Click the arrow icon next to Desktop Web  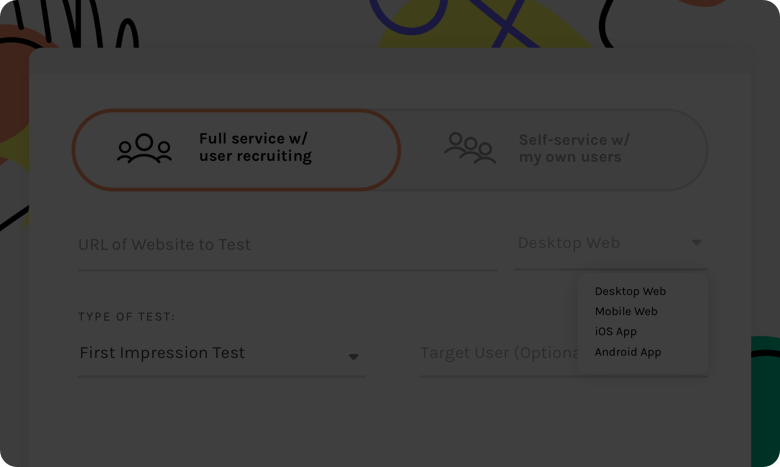pyautogui.click(x=696, y=243)
